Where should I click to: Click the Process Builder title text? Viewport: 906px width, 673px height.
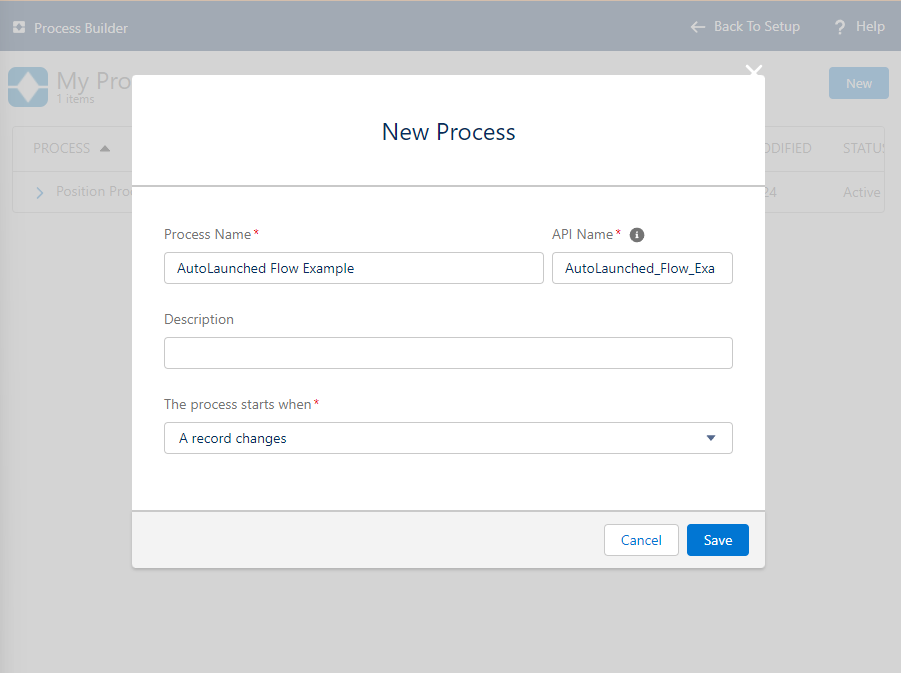point(81,28)
